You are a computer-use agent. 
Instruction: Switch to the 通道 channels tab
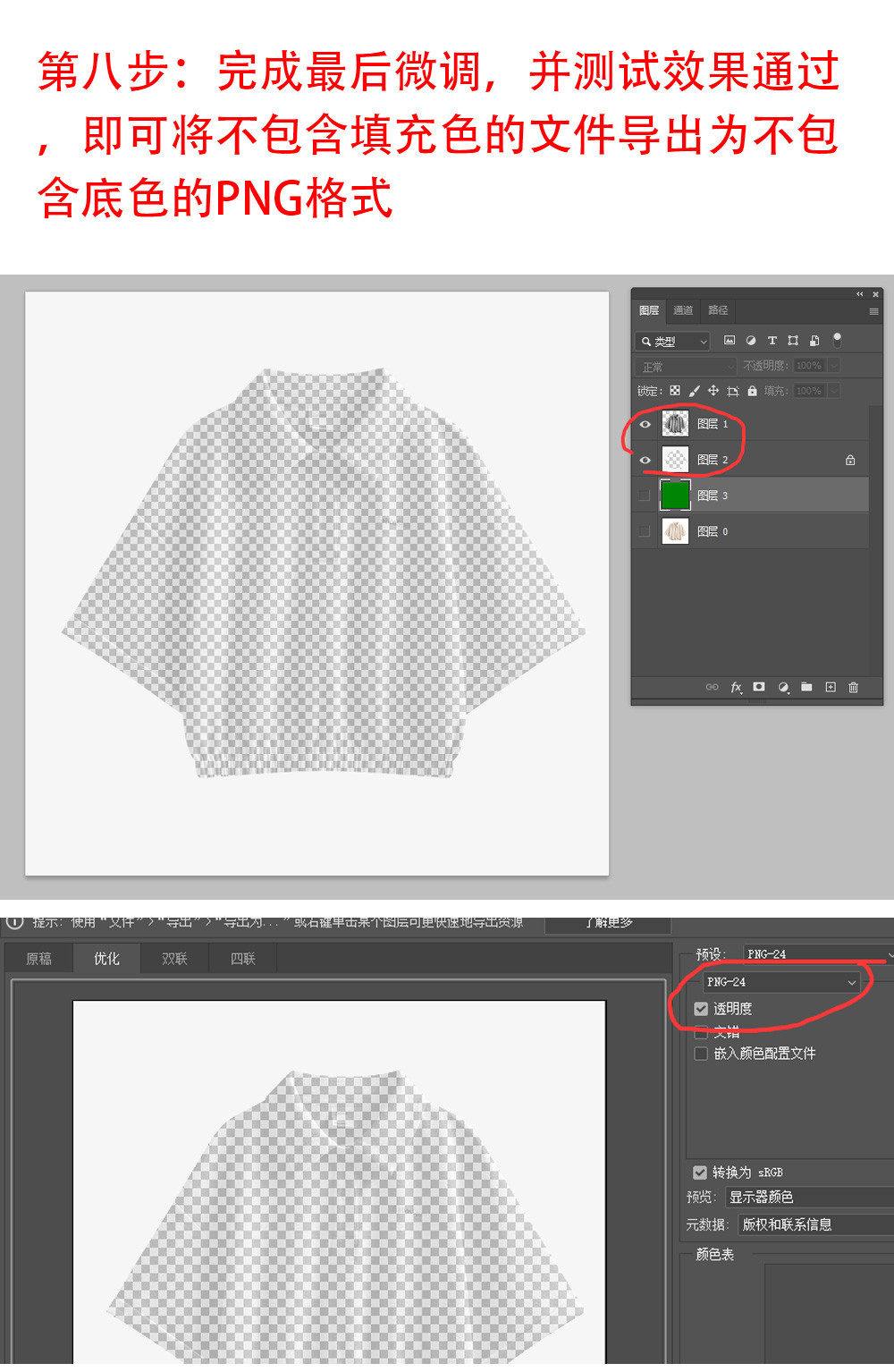[683, 310]
